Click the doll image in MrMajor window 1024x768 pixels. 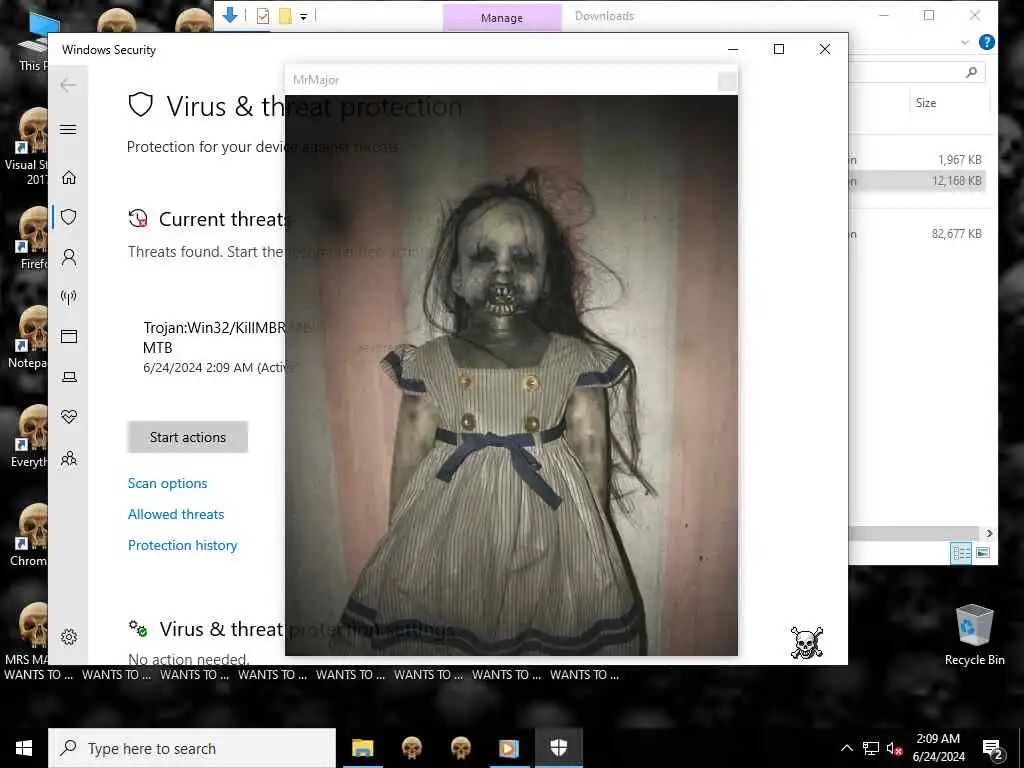511,375
